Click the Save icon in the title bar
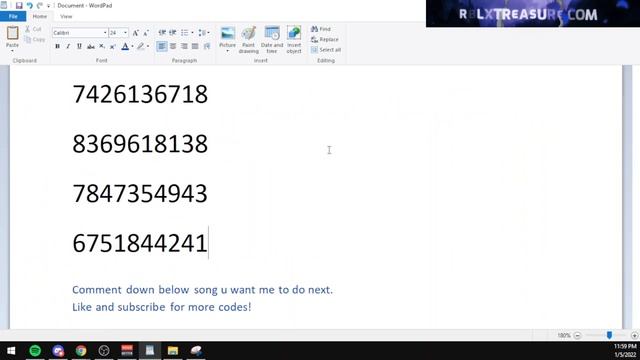This screenshot has width=640, height=360. click(19, 5)
